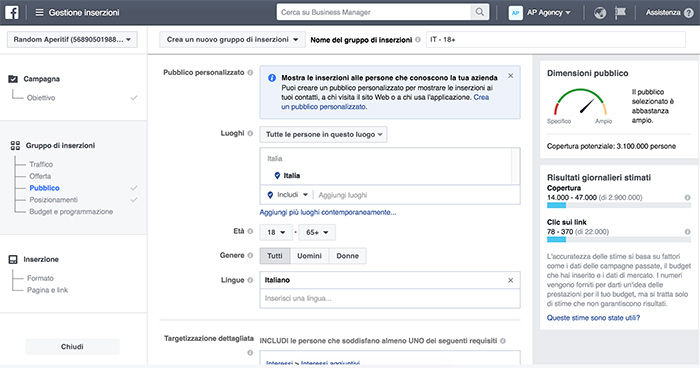Click the Gruppo di inserzioni grid icon
Viewport: 700px width, 368px height.
point(15,146)
